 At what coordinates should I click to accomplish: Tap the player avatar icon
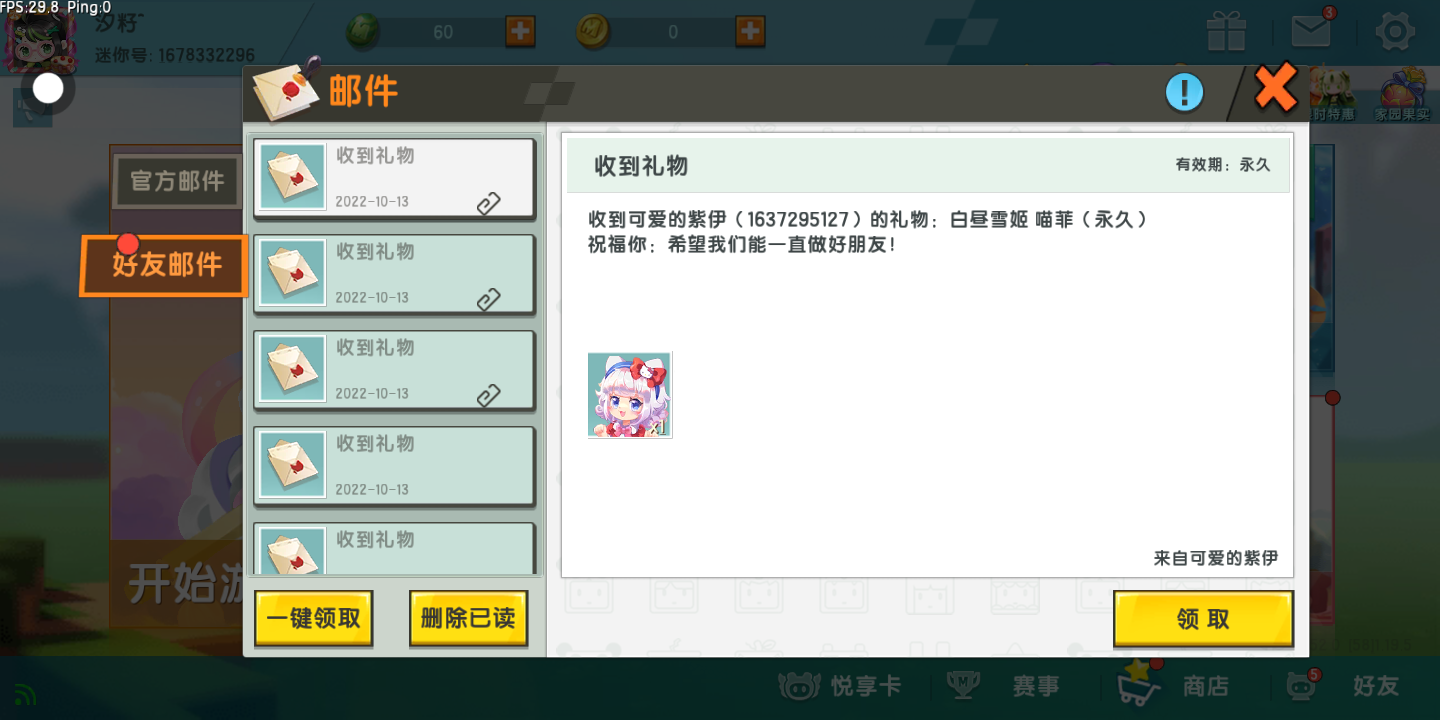tap(40, 38)
